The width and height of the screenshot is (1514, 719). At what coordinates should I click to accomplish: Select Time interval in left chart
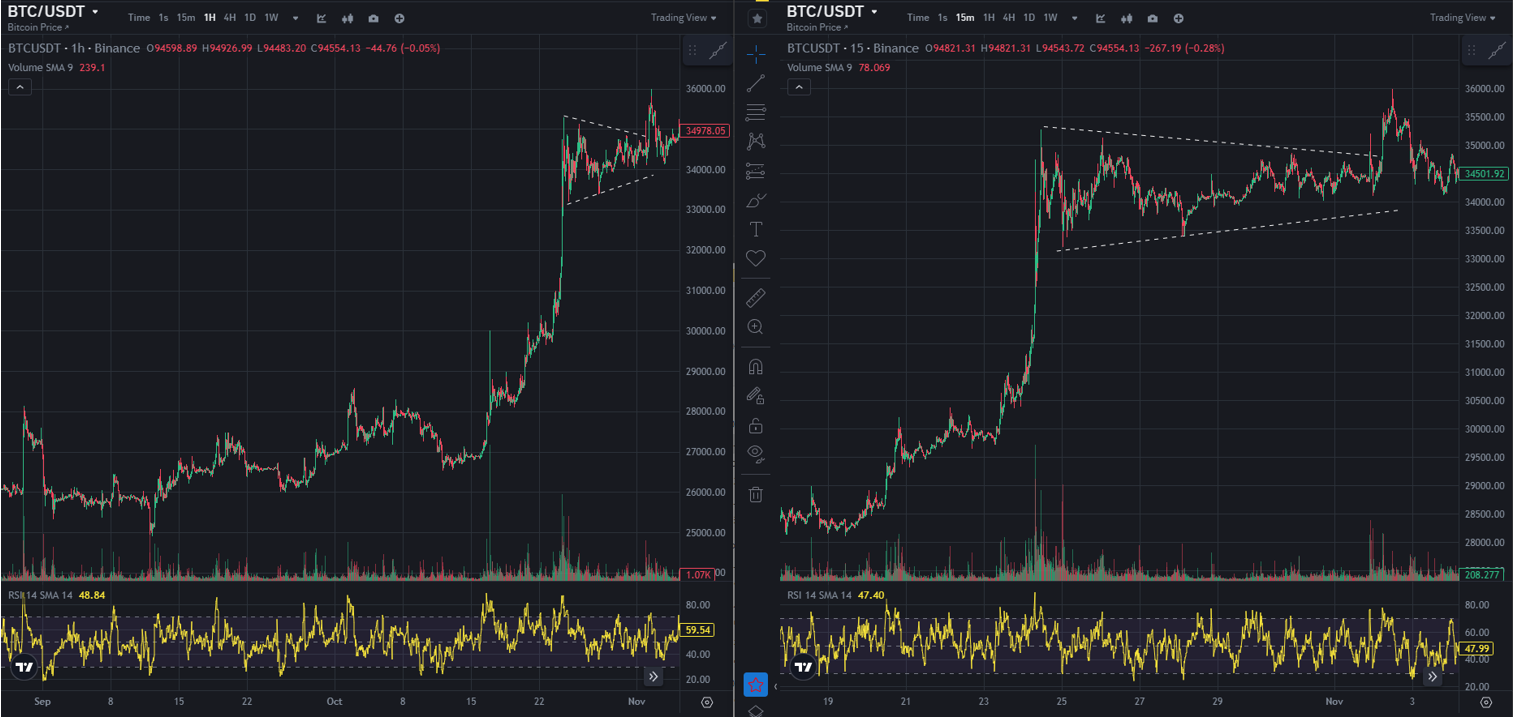[x=139, y=18]
